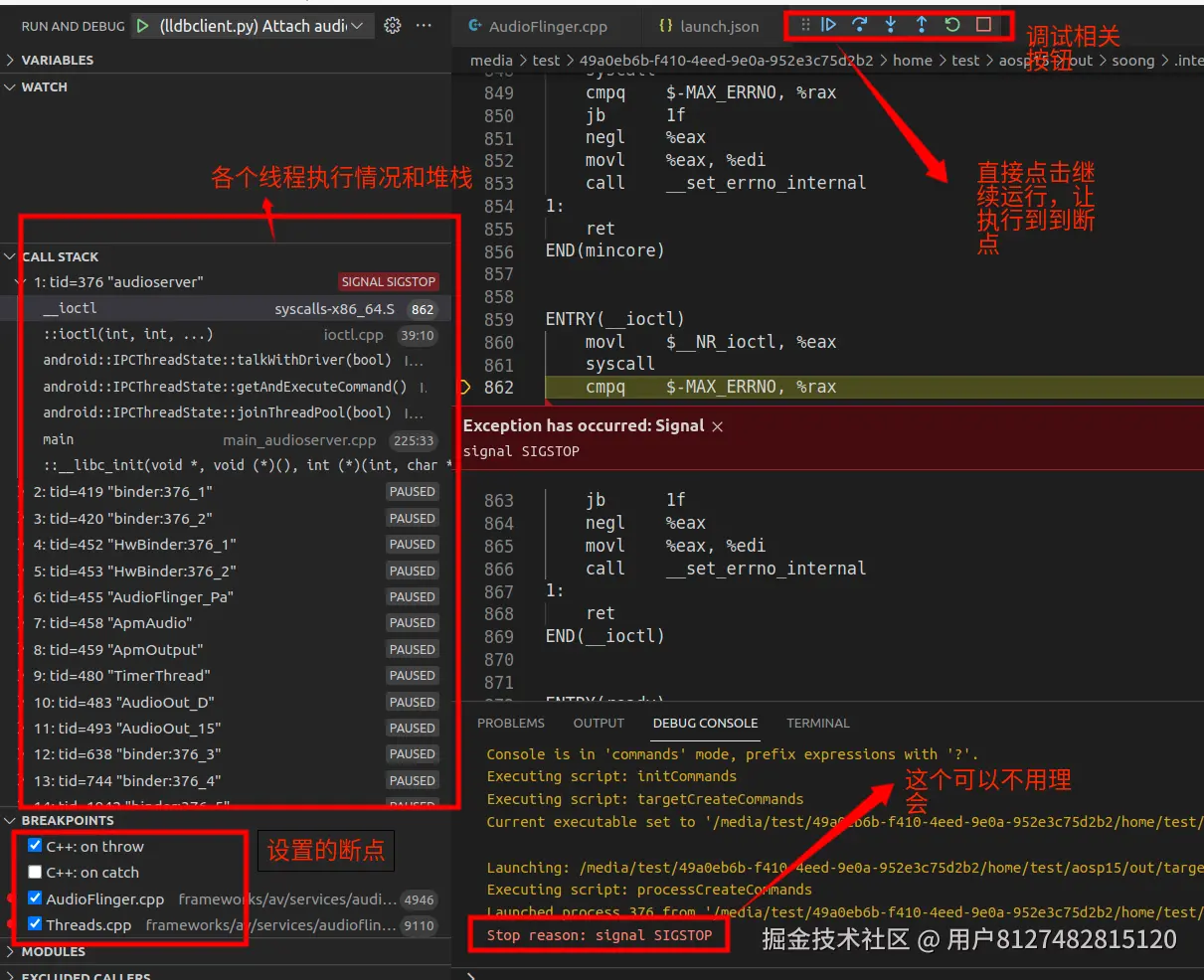
Task: Select the __ioctl stack frame
Action: point(226,308)
